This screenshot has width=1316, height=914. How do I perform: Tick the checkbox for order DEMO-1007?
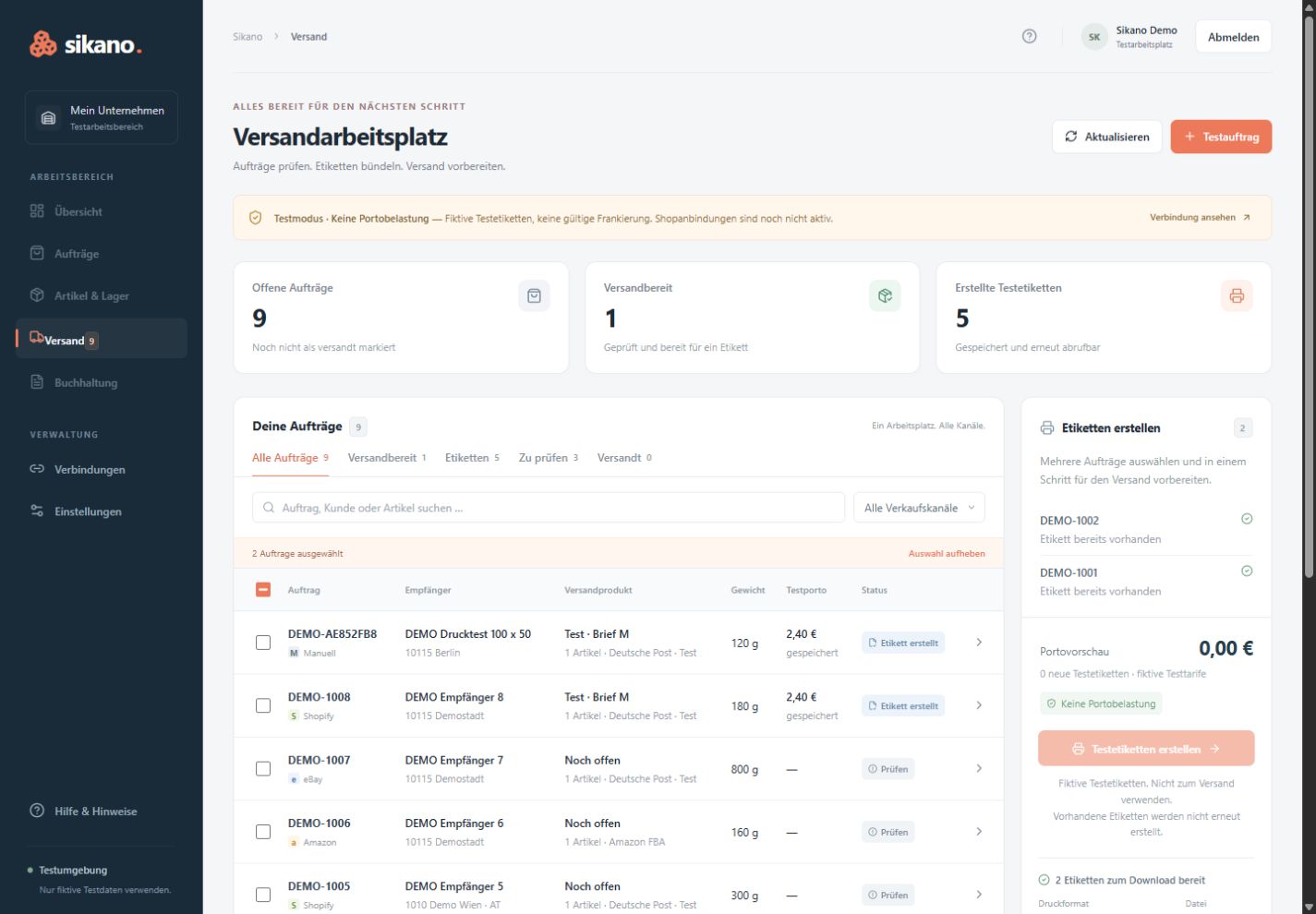pos(263,768)
